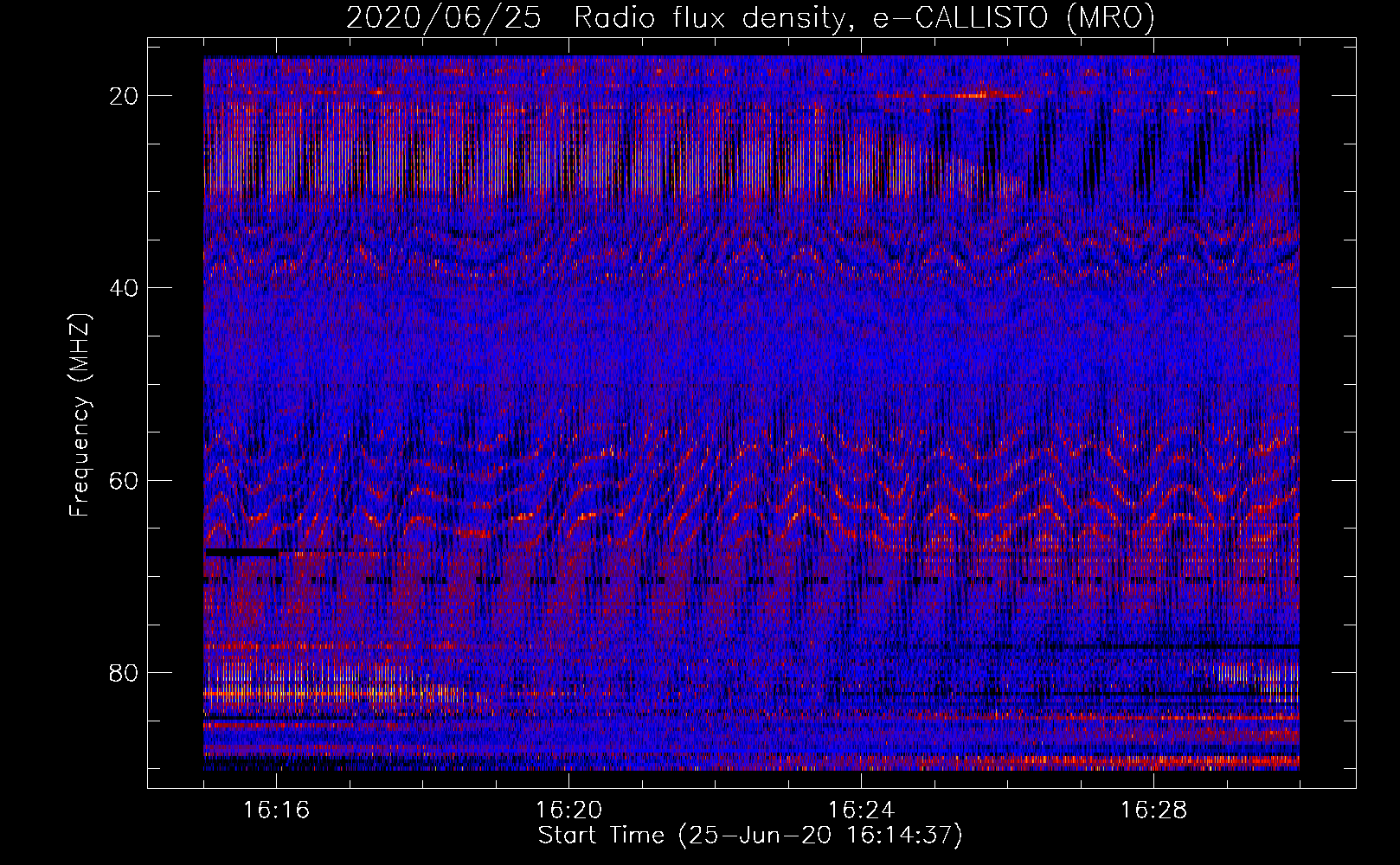Viewport: 1400px width, 865px height.
Task: Click the '16:28' time tick label
Action: coord(1153,811)
